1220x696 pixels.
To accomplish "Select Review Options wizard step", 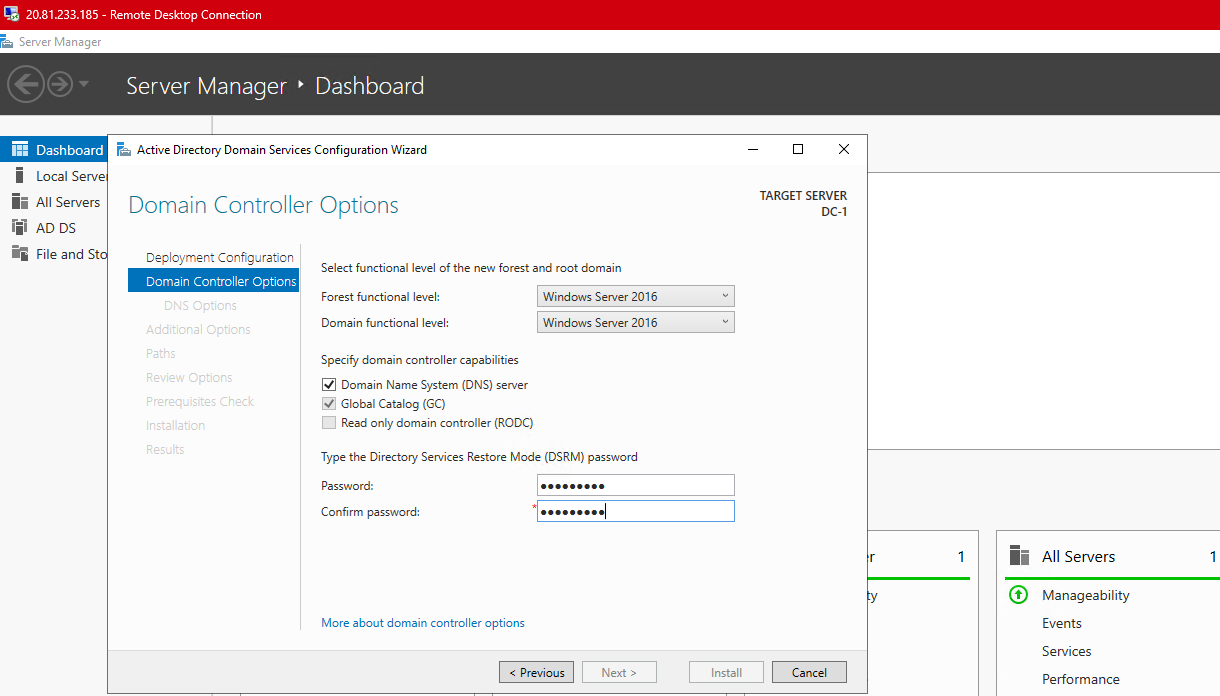I will coord(189,378).
